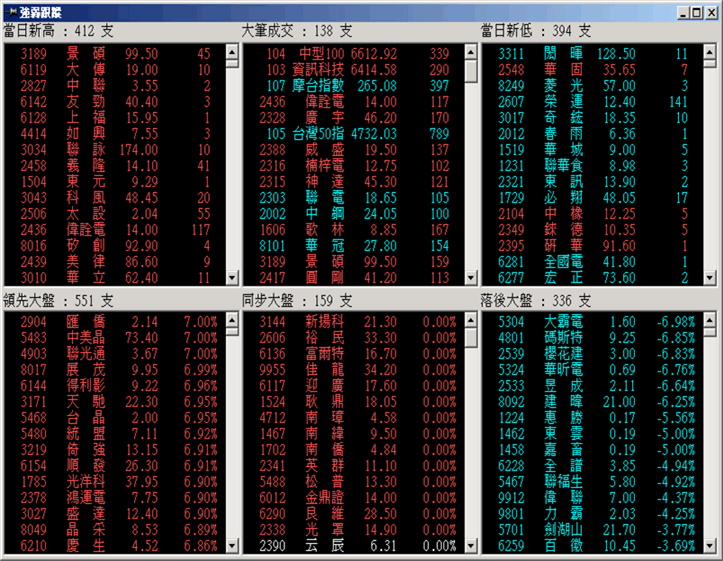
Task: Select stock 5467 聯福生 row
Action: pos(593,482)
